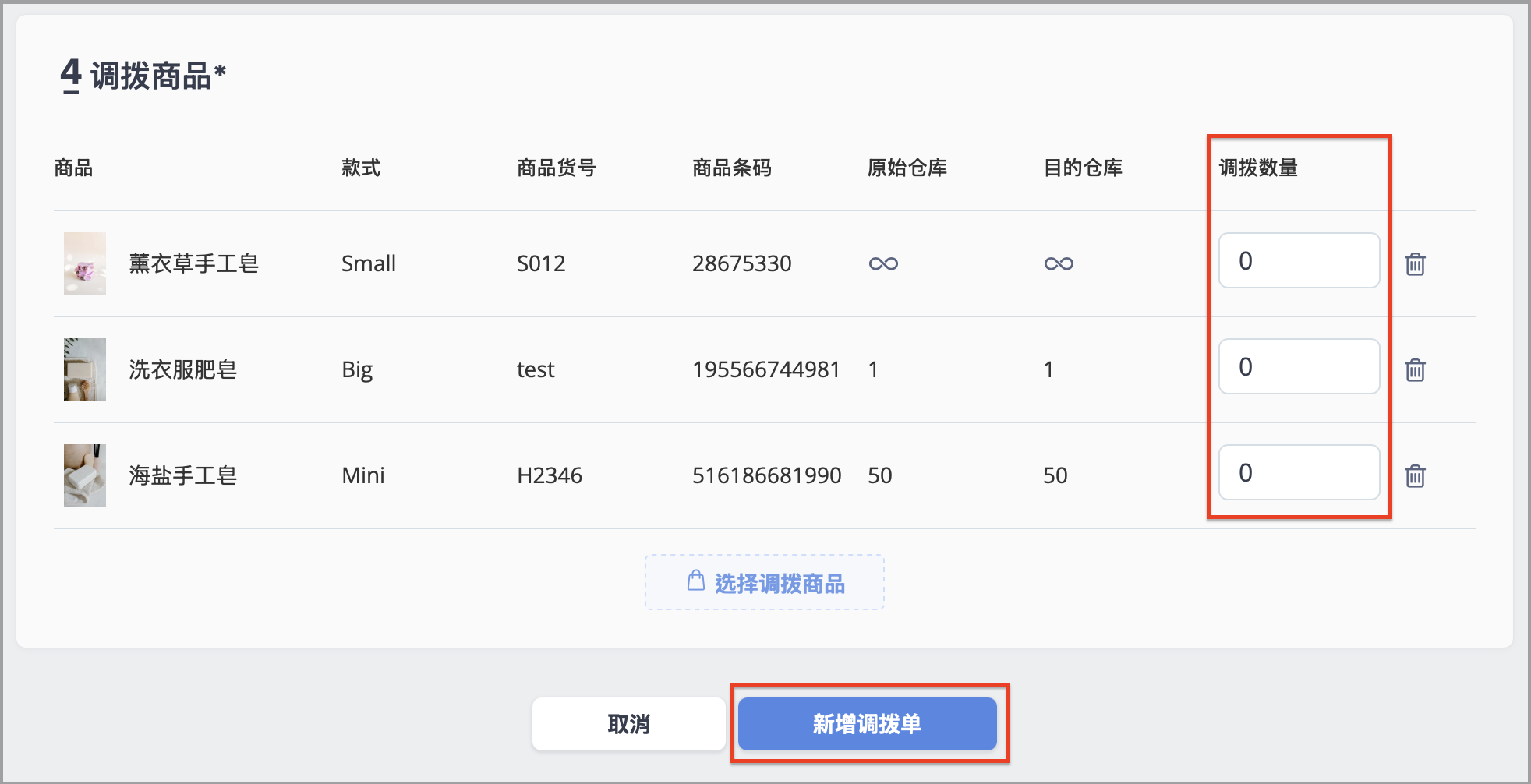Viewport: 1531px width, 784px height.
Task: Click the 原始仓库 column header
Action: (907, 168)
